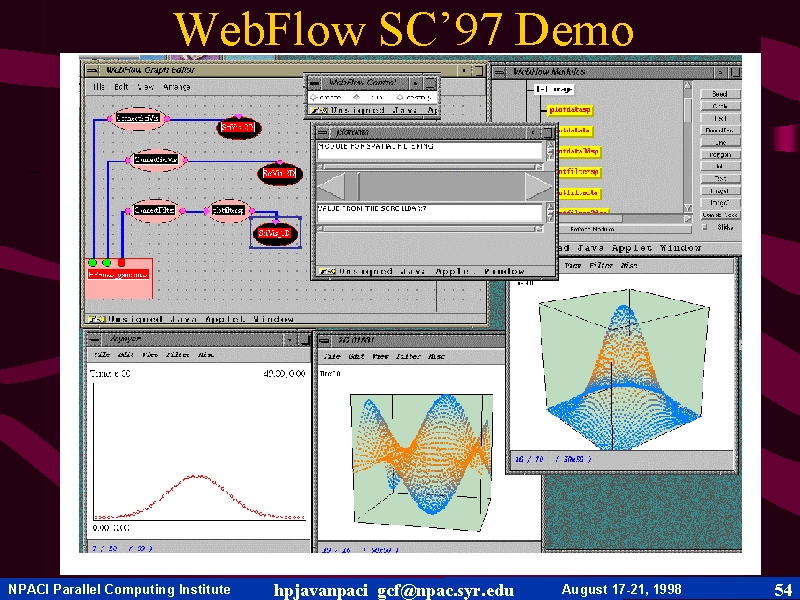This screenshot has width=800, height=600.
Task: Open File menu of the 2D curve plot window
Action: [102, 355]
